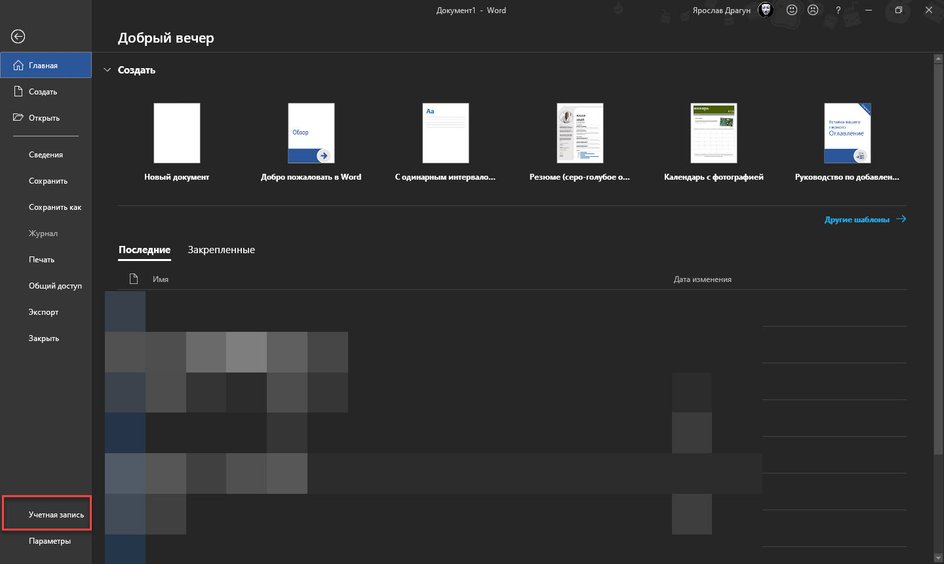Click the arrow icon next to Другие шаблоны
Image resolution: width=944 pixels, height=564 pixels.
click(x=901, y=219)
